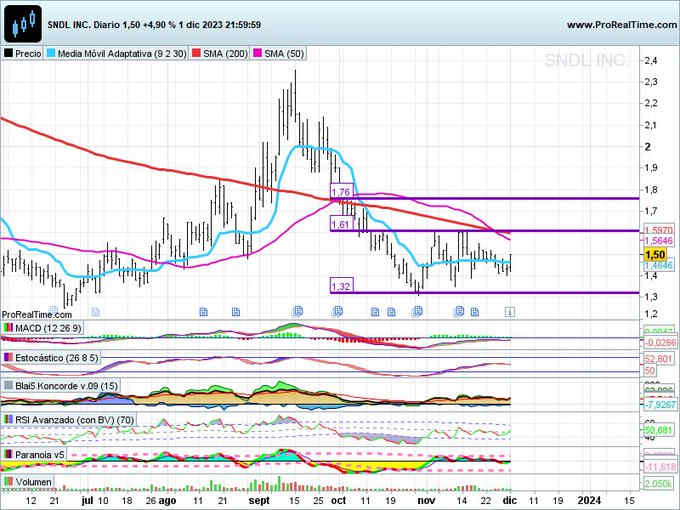Screen dimensions: 680x510
Task: Click the document icon above 'ago 11'
Action: click(x=203, y=312)
